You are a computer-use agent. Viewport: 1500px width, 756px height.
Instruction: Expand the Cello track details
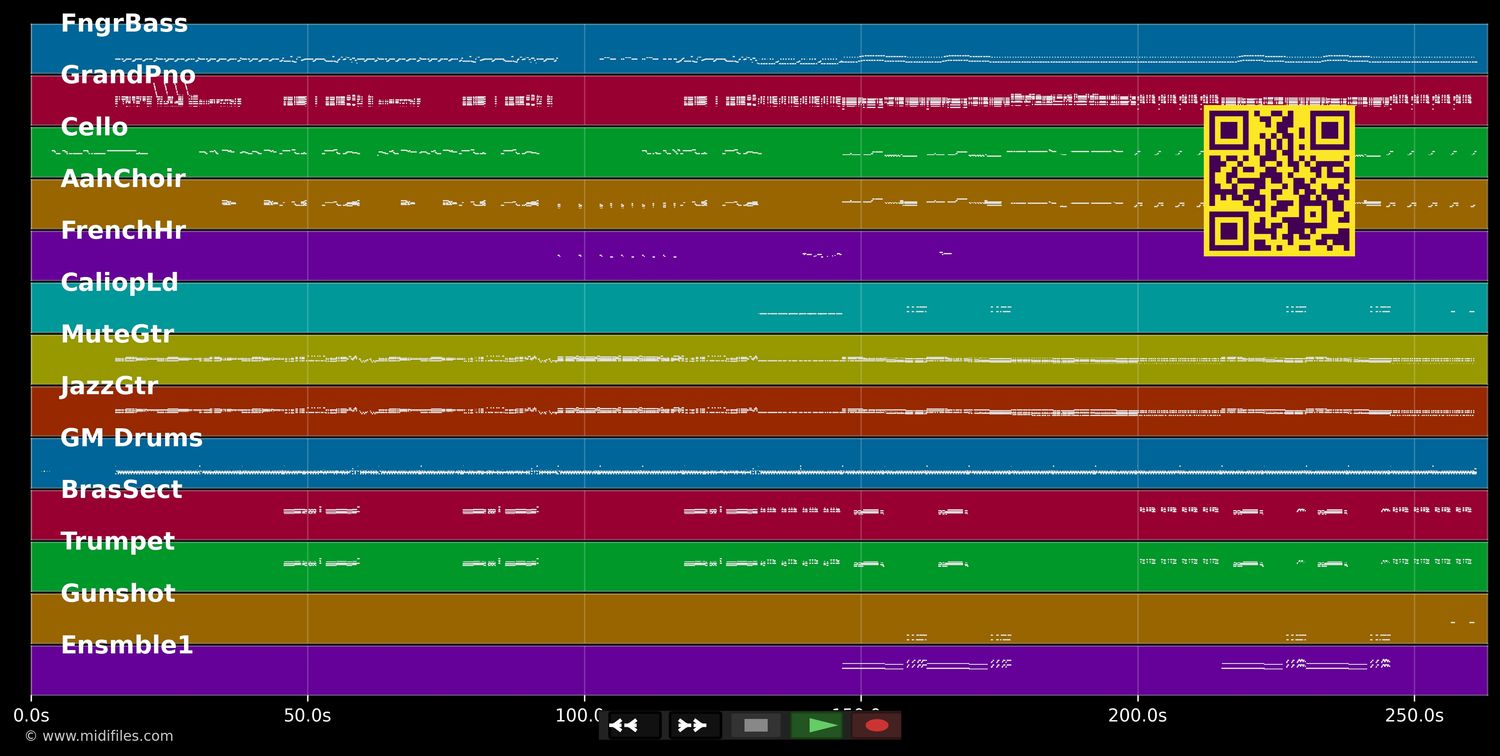94,126
